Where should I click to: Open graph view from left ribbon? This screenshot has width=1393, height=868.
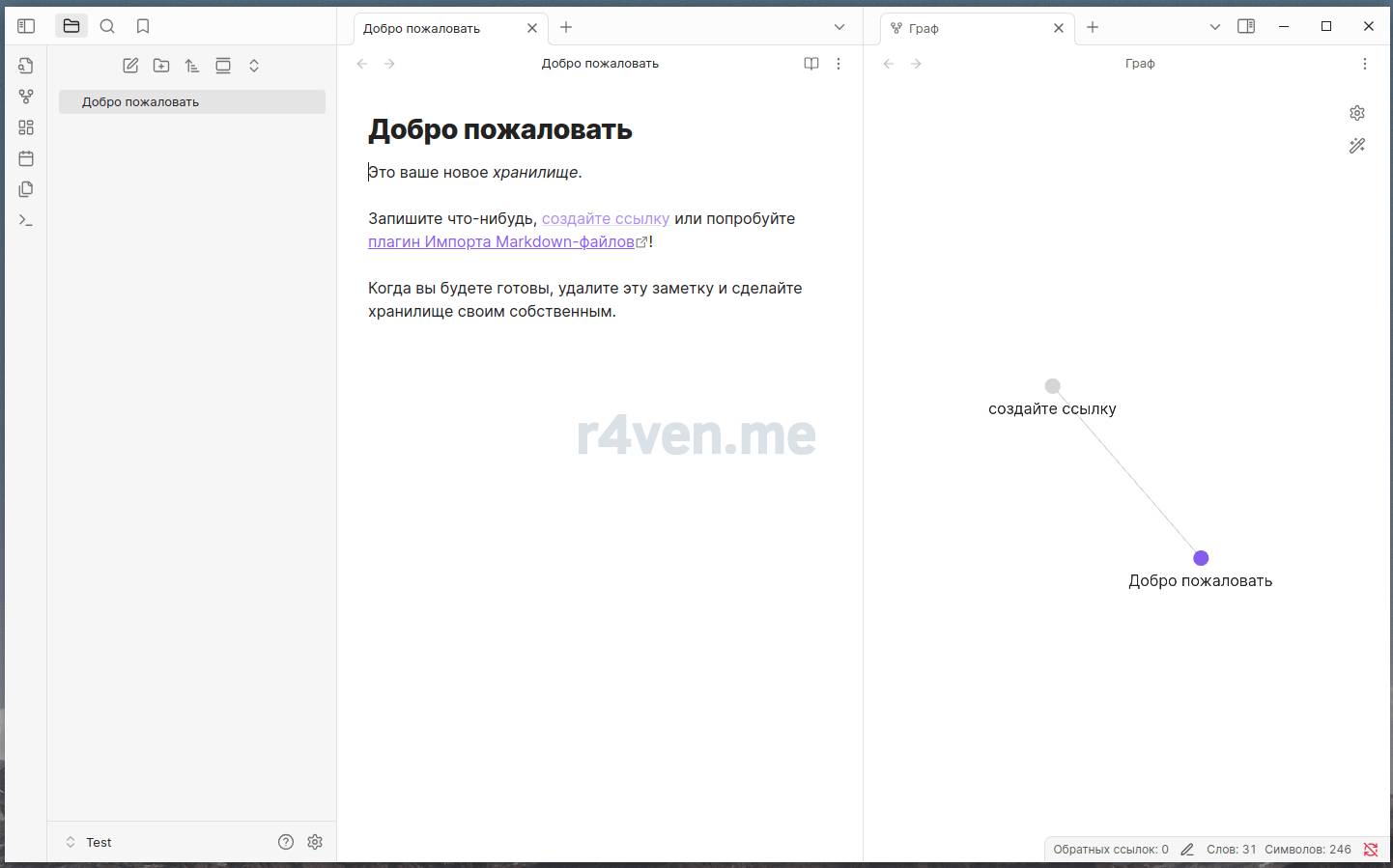click(26, 97)
